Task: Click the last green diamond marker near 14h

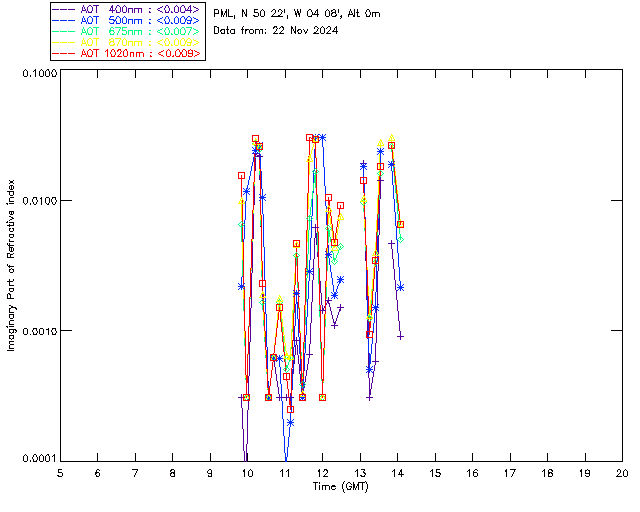Action: click(x=400, y=239)
